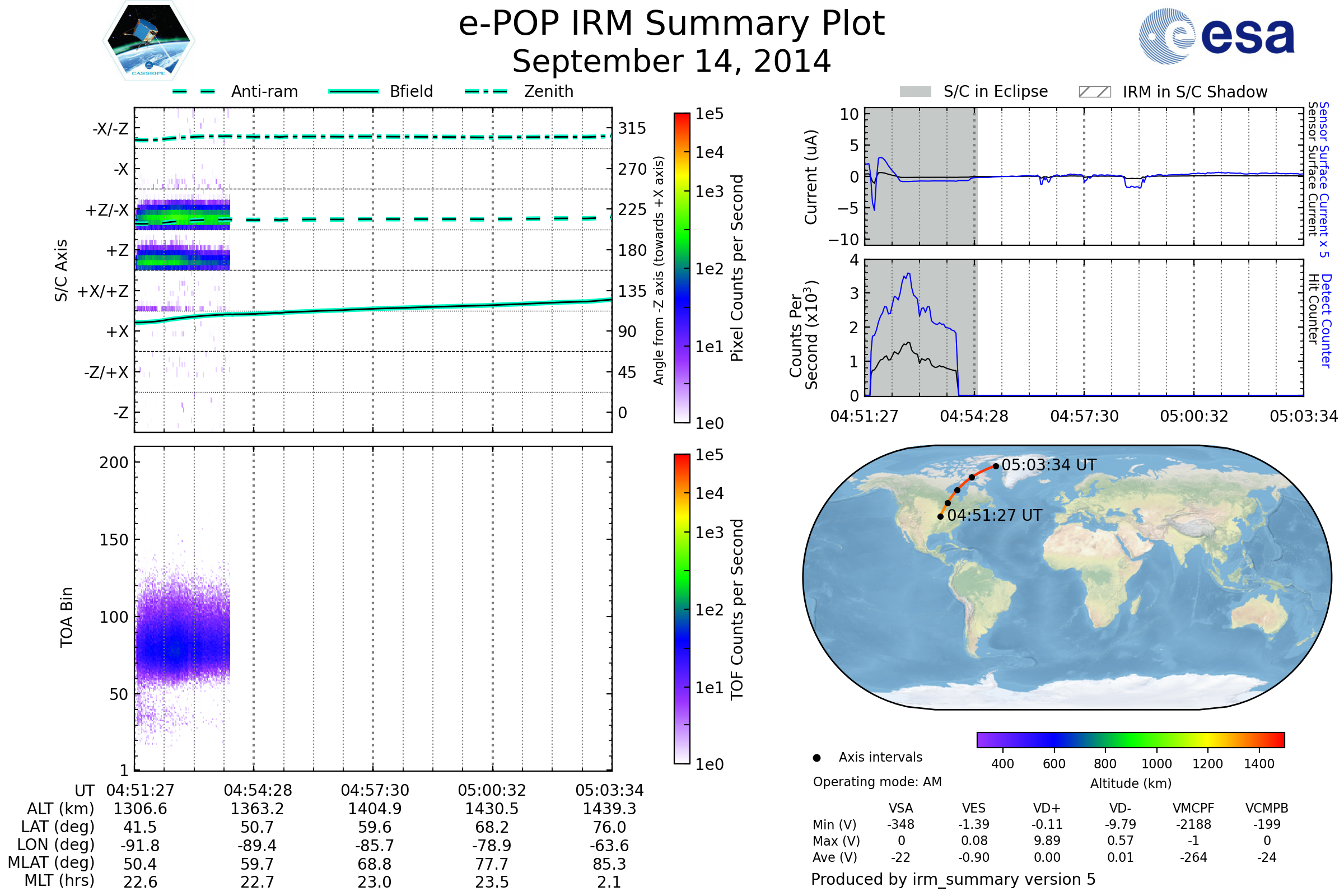Click the IRM in S/C Shadow hatched swatch

(1095, 92)
